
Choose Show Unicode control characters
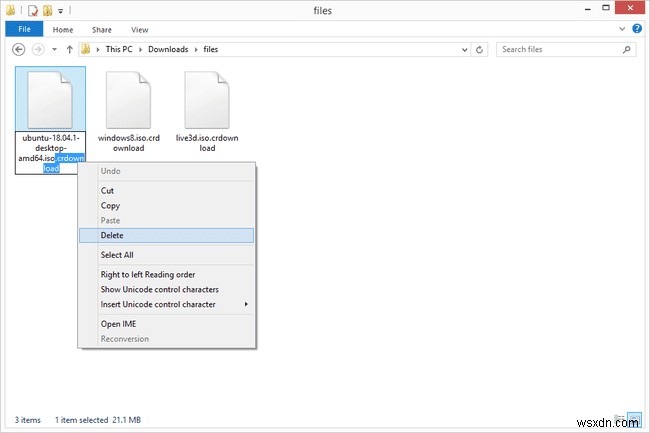(166, 289)
